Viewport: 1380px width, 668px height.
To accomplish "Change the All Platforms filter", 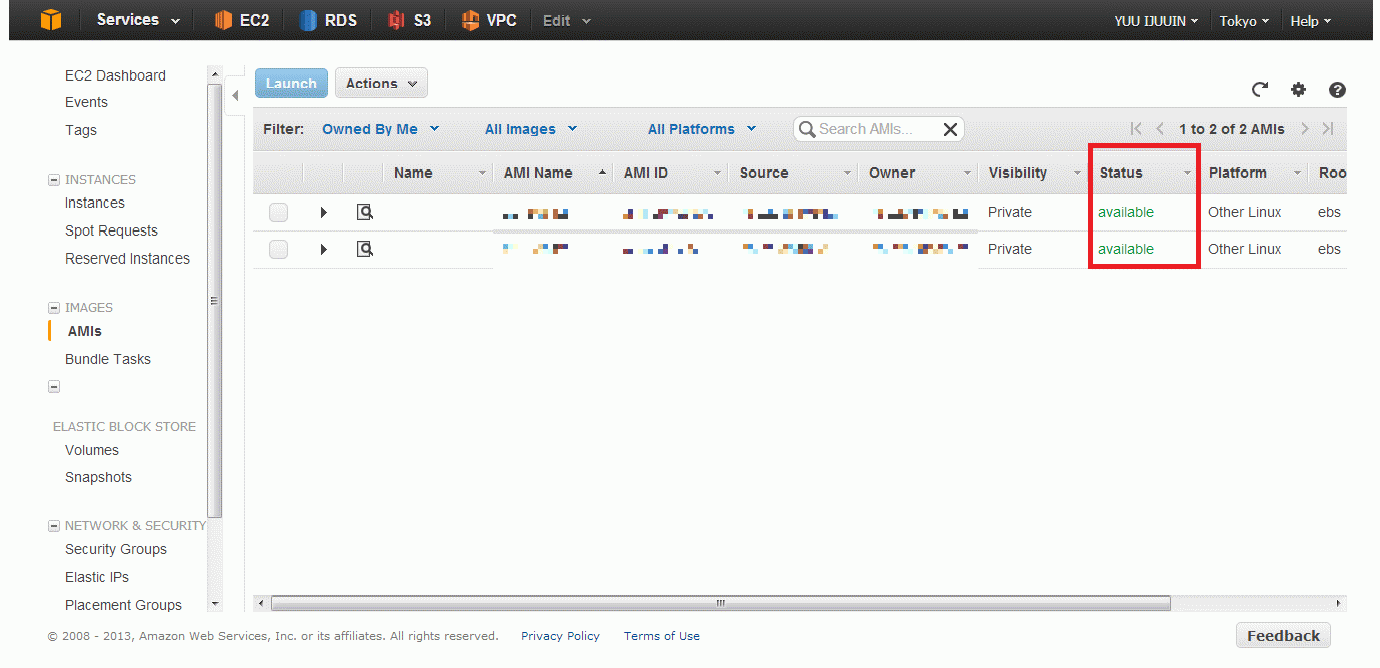I will pyautogui.click(x=702, y=129).
